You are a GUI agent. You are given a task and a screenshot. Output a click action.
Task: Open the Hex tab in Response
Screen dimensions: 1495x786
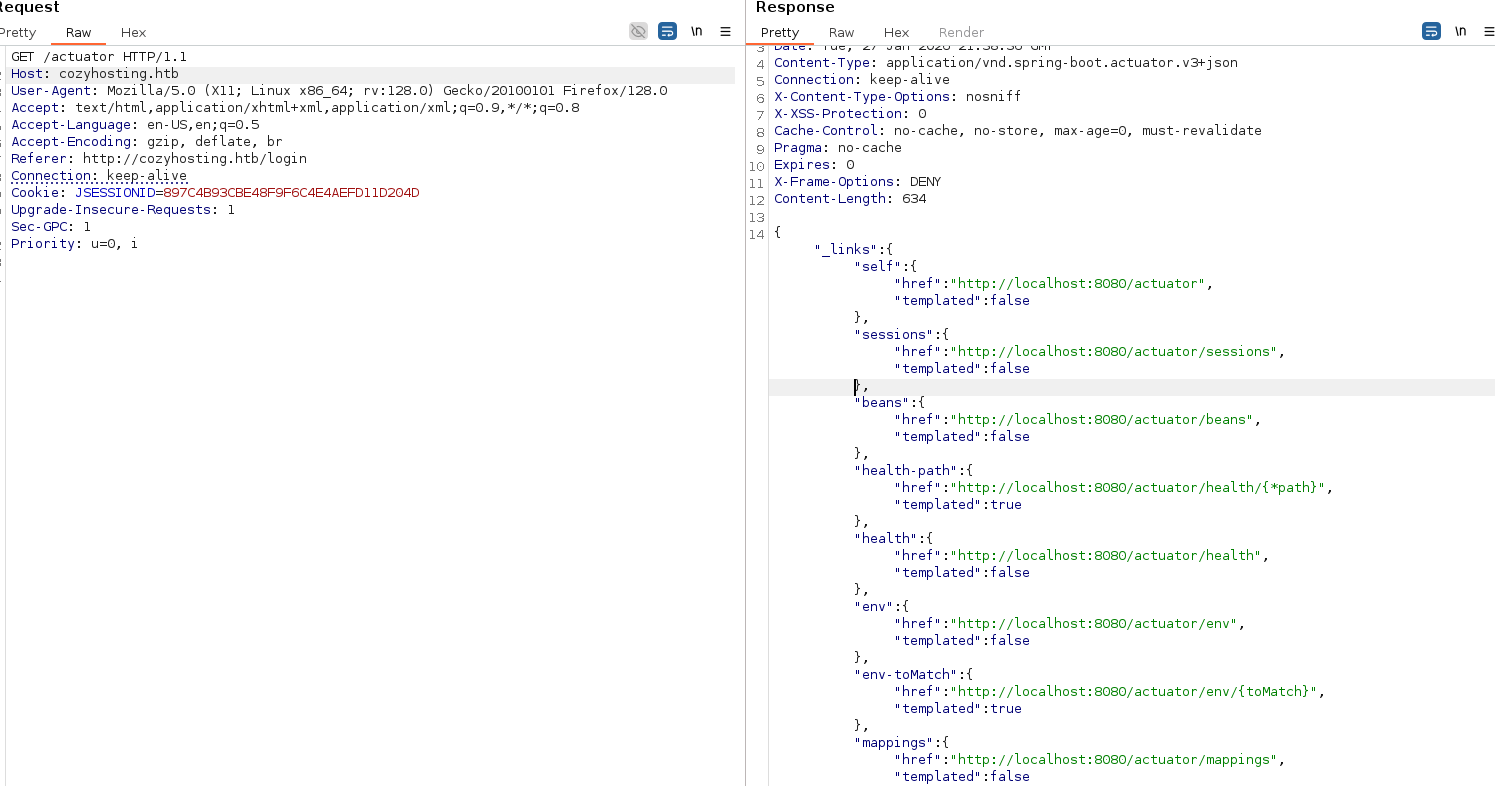pyautogui.click(x=896, y=32)
